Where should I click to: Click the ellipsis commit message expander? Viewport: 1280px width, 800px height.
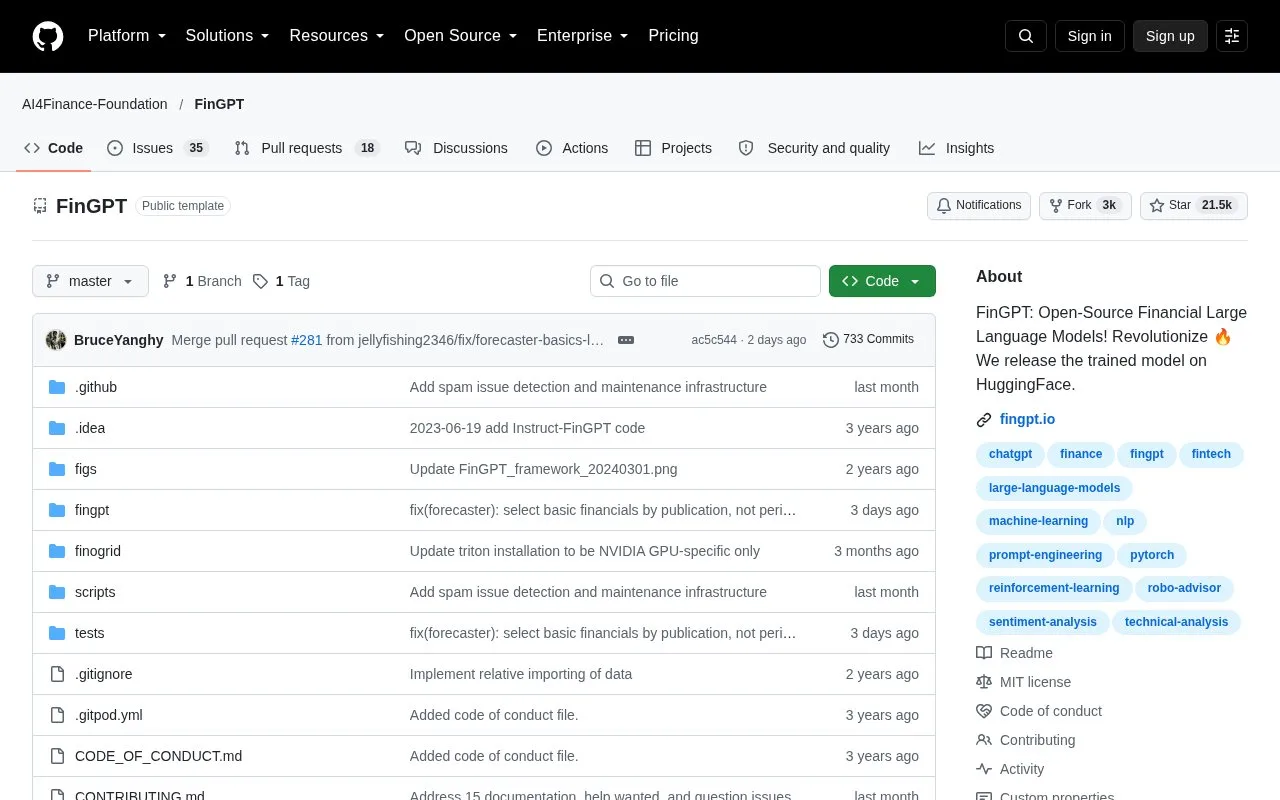click(x=626, y=340)
